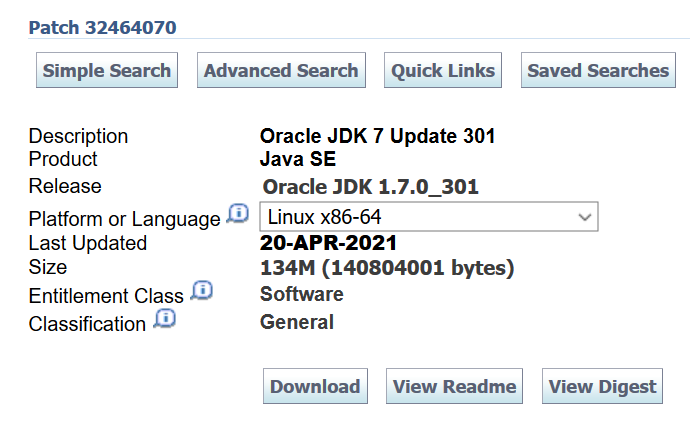Viewport: 700px width, 426px height.
Task: Click the Platform or Language info icon
Action: [237, 214]
